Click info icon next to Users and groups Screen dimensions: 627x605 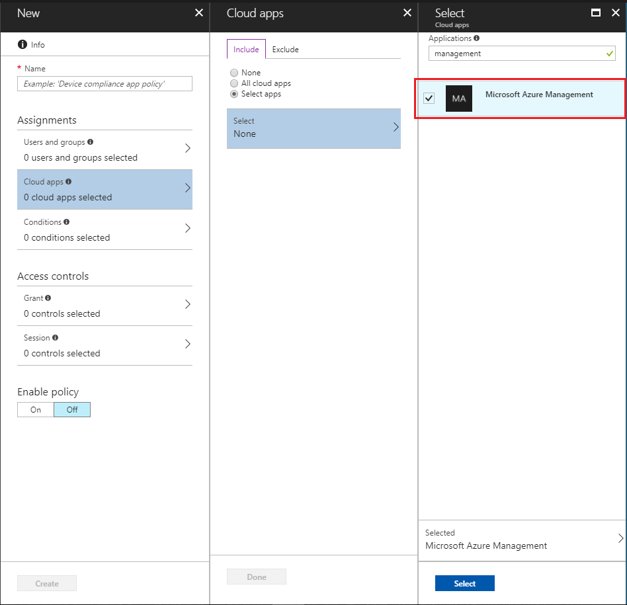pyautogui.click(x=90, y=143)
